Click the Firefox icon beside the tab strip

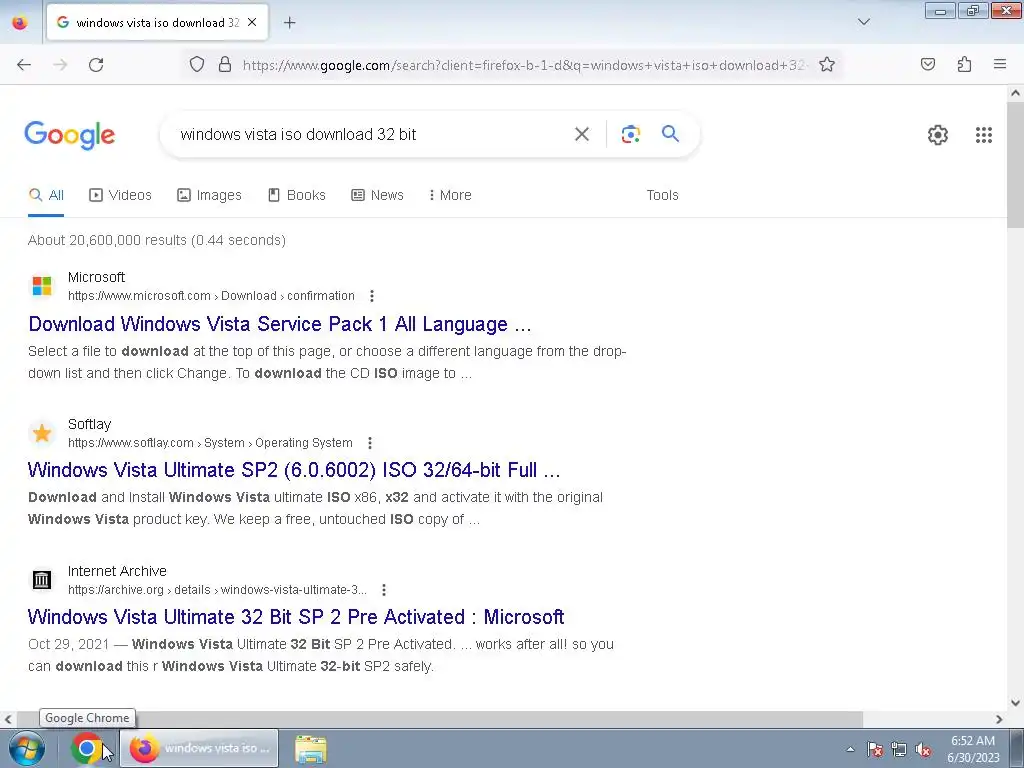(x=20, y=23)
